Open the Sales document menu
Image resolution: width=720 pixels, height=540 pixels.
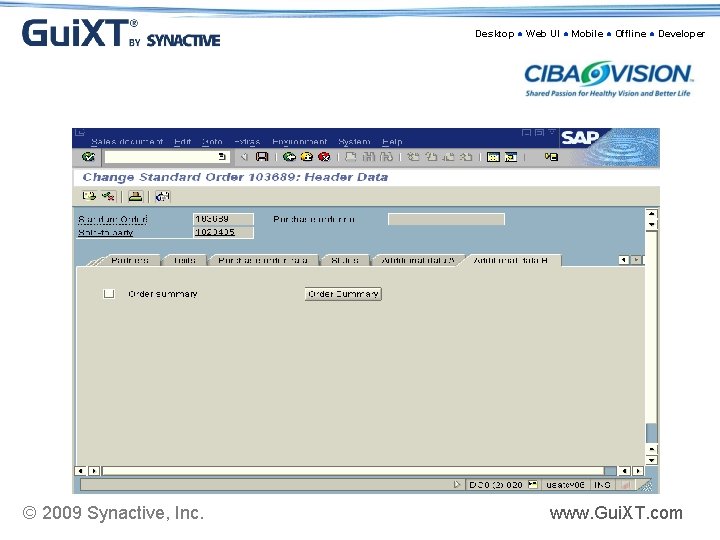click(x=127, y=141)
